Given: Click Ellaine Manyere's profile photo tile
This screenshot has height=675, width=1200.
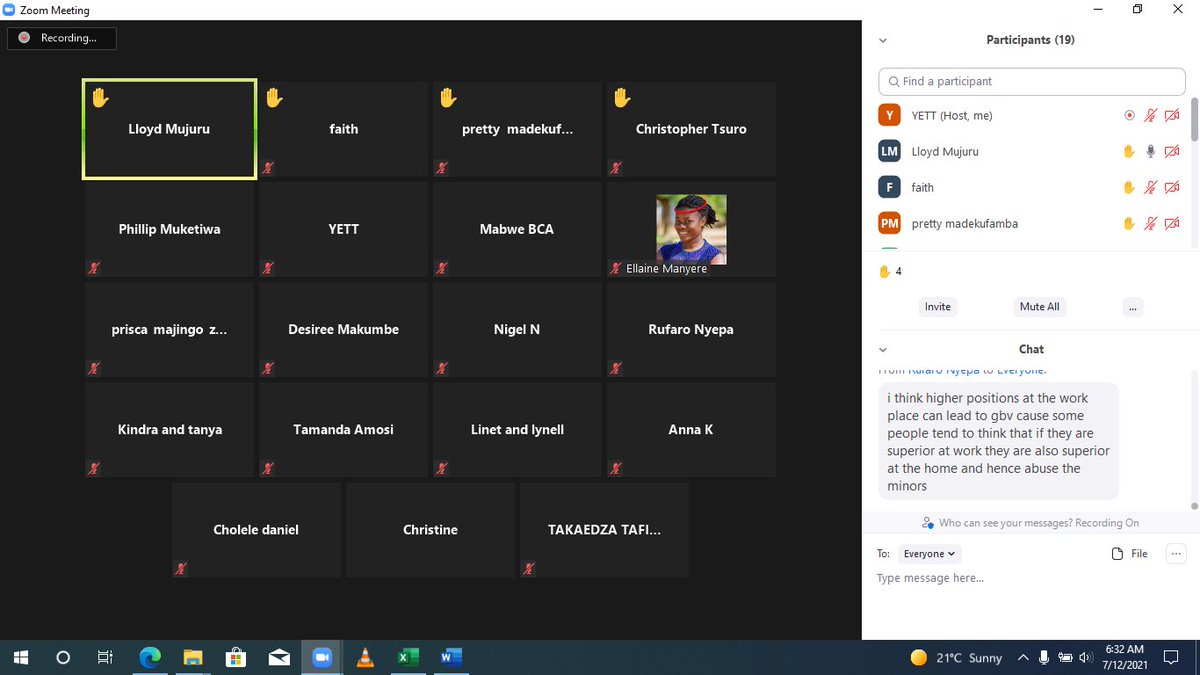Looking at the screenshot, I should (691, 229).
